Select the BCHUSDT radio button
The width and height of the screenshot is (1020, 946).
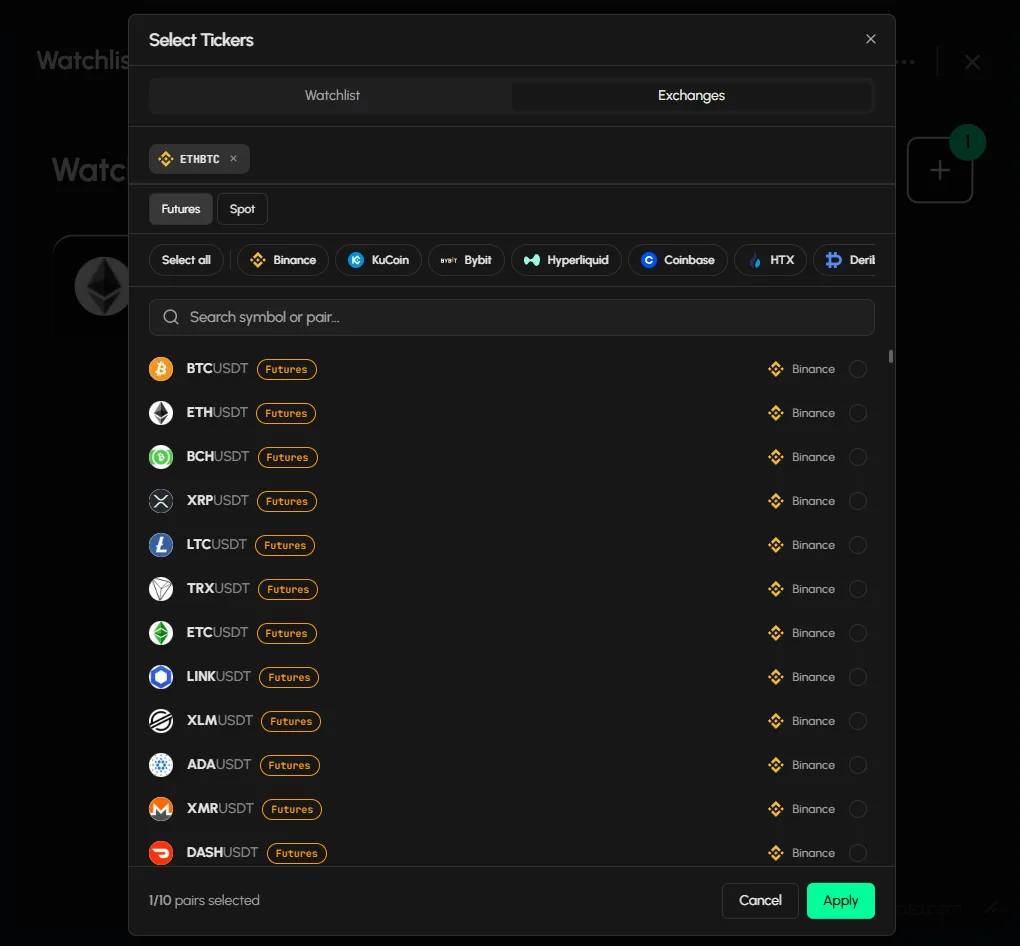click(858, 457)
